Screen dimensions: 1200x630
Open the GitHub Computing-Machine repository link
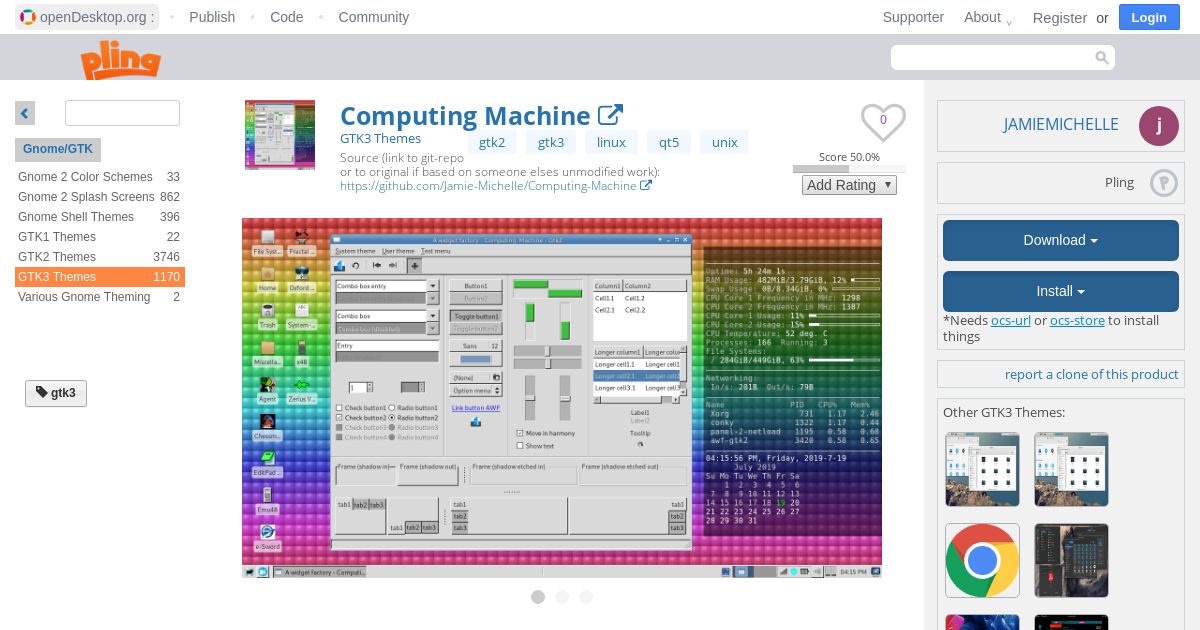click(488, 186)
